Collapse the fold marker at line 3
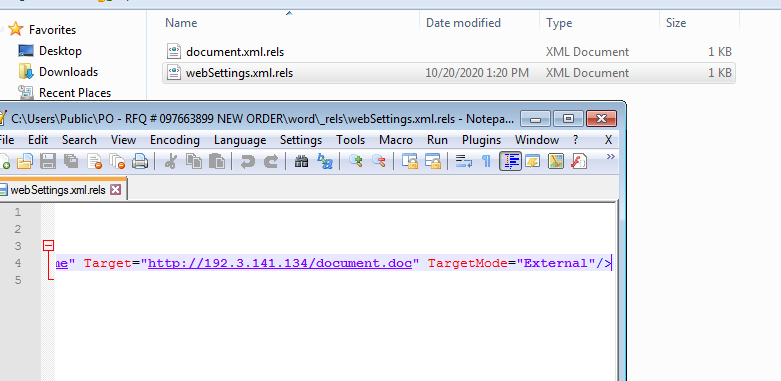Screen dimensions: 781x381 [48, 246]
